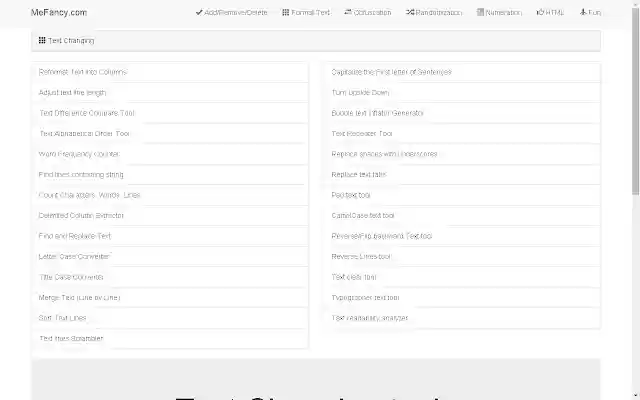Open Find and Replace Text tool
Image resolution: width=640 pixels, height=400 pixels.
pyautogui.click(x=75, y=236)
